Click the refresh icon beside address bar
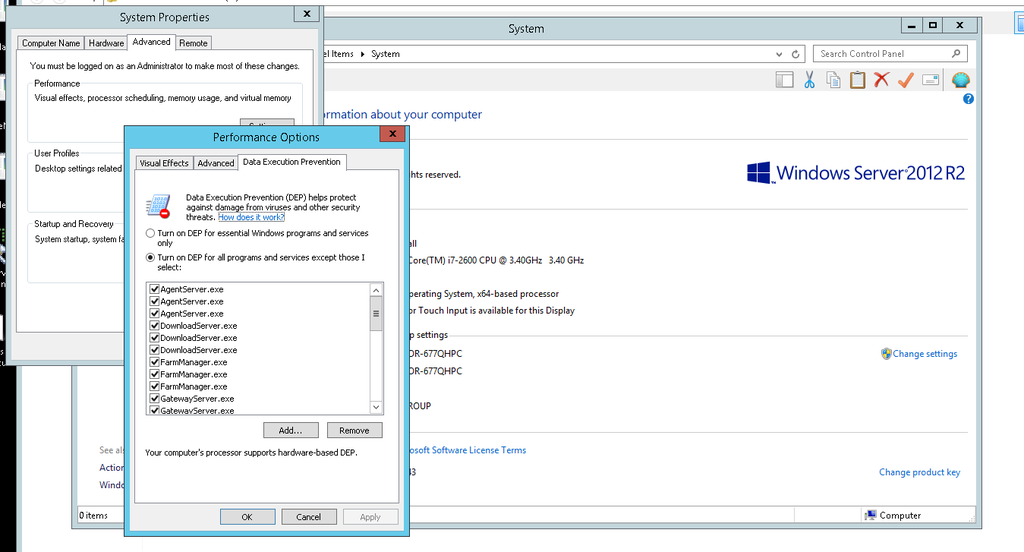Screen dimensions: 1024x552 coord(796,54)
